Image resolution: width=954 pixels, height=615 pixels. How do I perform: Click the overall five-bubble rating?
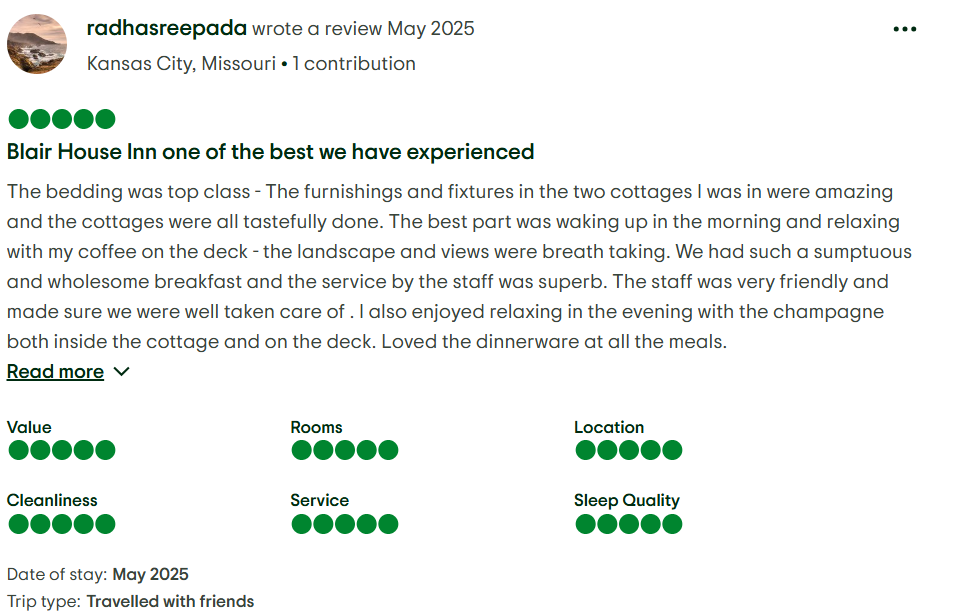click(x=62, y=119)
